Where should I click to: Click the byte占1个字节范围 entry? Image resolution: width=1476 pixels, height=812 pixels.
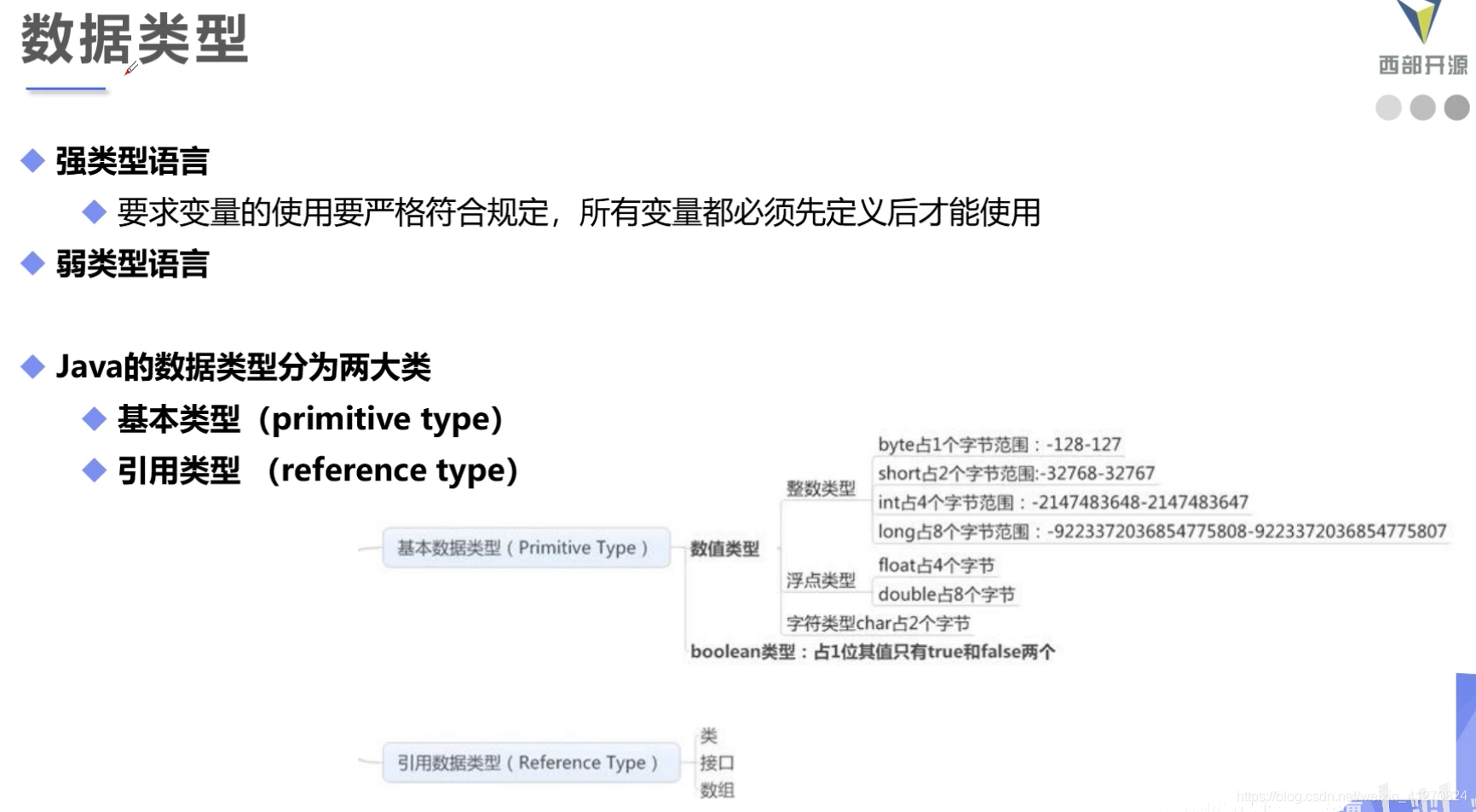click(1000, 445)
